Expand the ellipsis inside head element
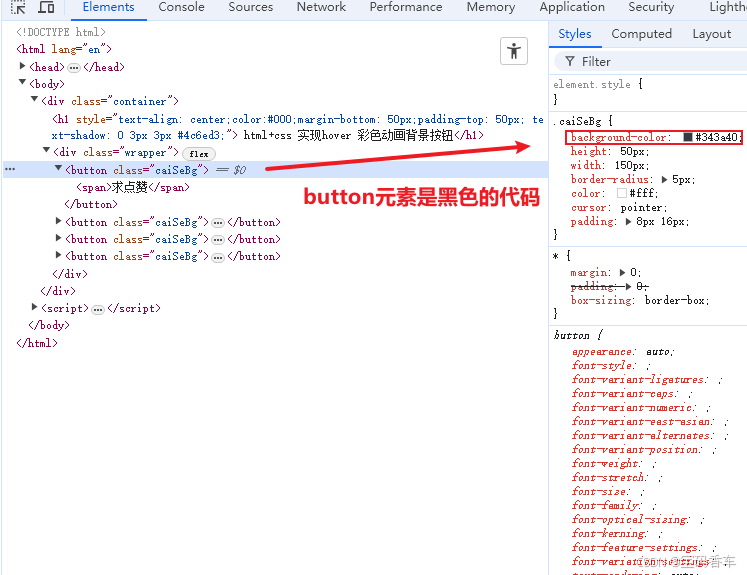Viewport: 747px width, 575px height. [73, 68]
